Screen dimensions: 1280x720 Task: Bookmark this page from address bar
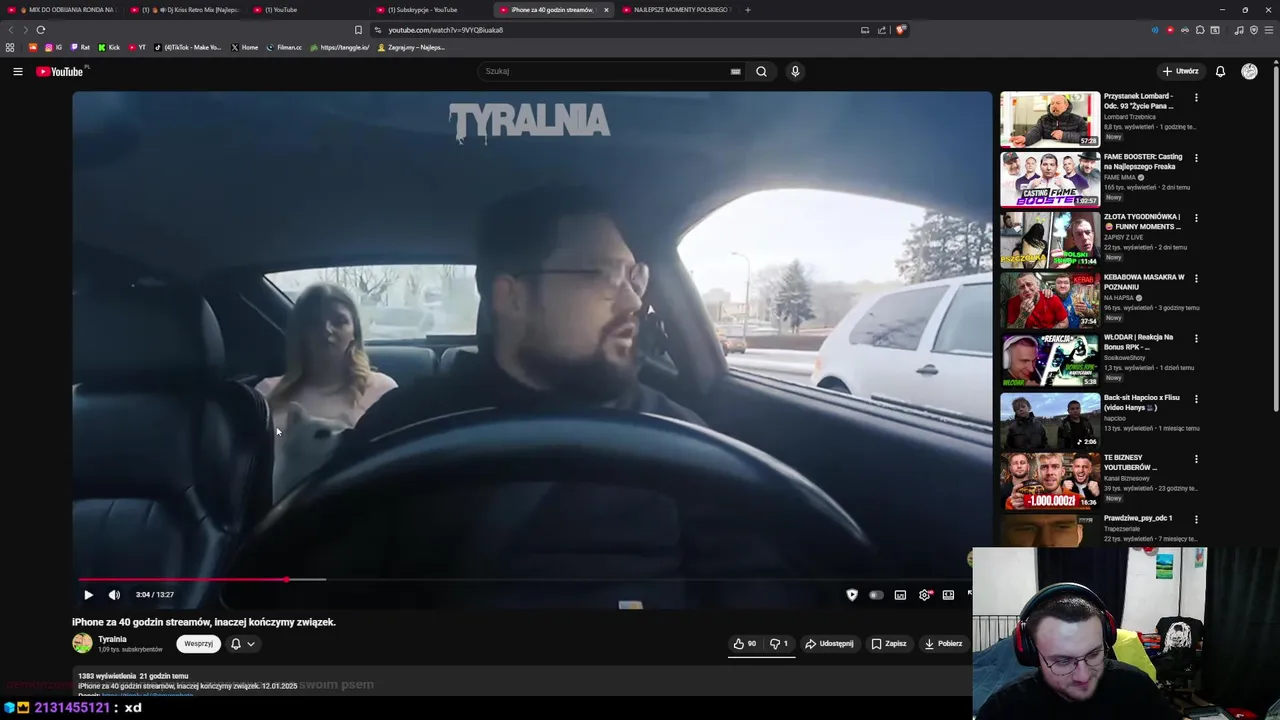click(x=358, y=30)
